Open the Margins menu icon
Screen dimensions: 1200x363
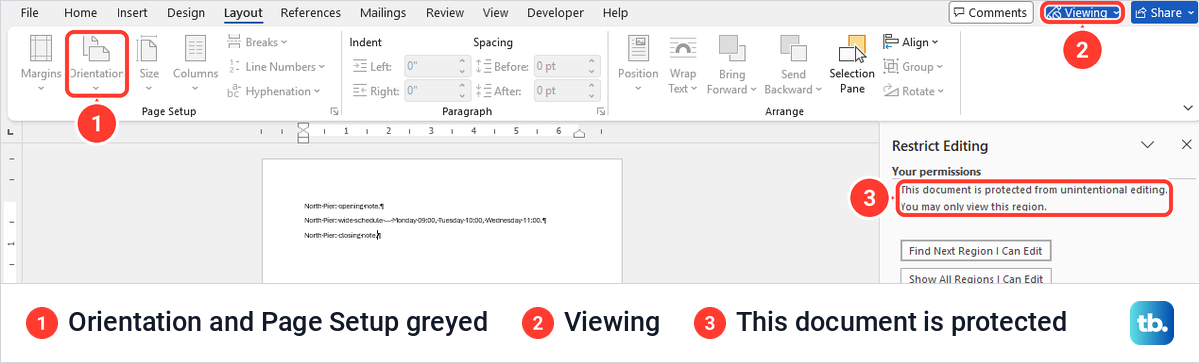(x=41, y=49)
